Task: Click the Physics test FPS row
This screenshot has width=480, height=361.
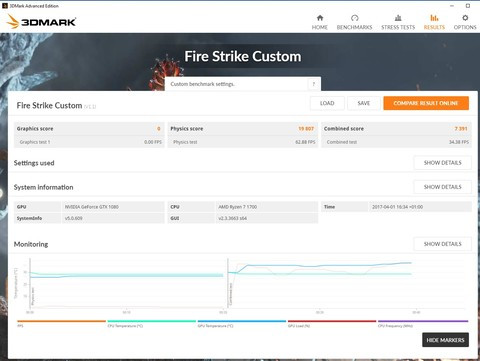Action: [x=243, y=142]
